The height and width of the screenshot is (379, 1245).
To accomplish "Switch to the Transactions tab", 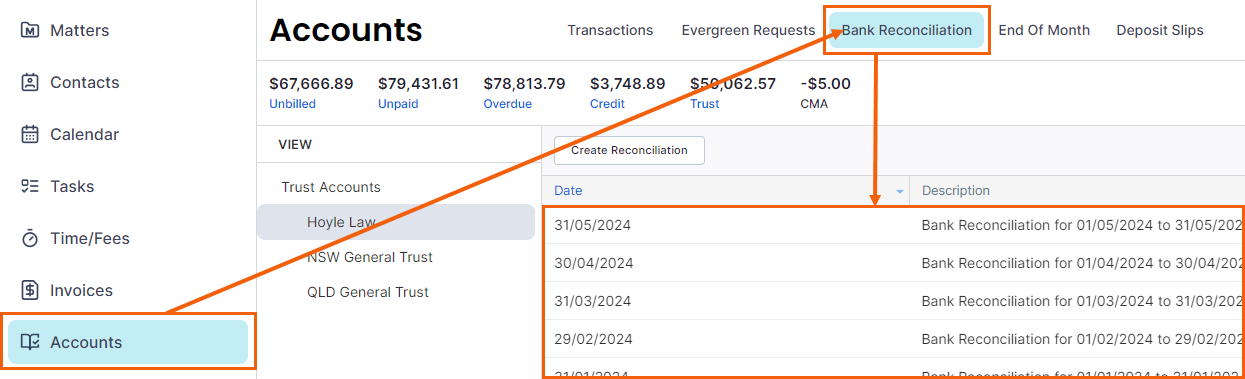I will point(610,30).
